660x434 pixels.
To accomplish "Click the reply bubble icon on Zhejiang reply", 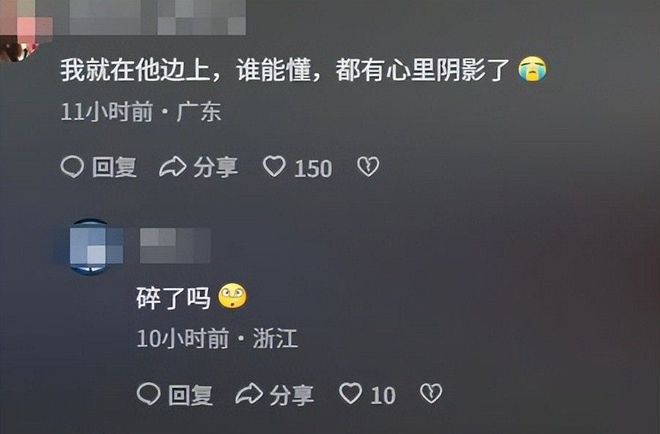I will [x=149, y=394].
